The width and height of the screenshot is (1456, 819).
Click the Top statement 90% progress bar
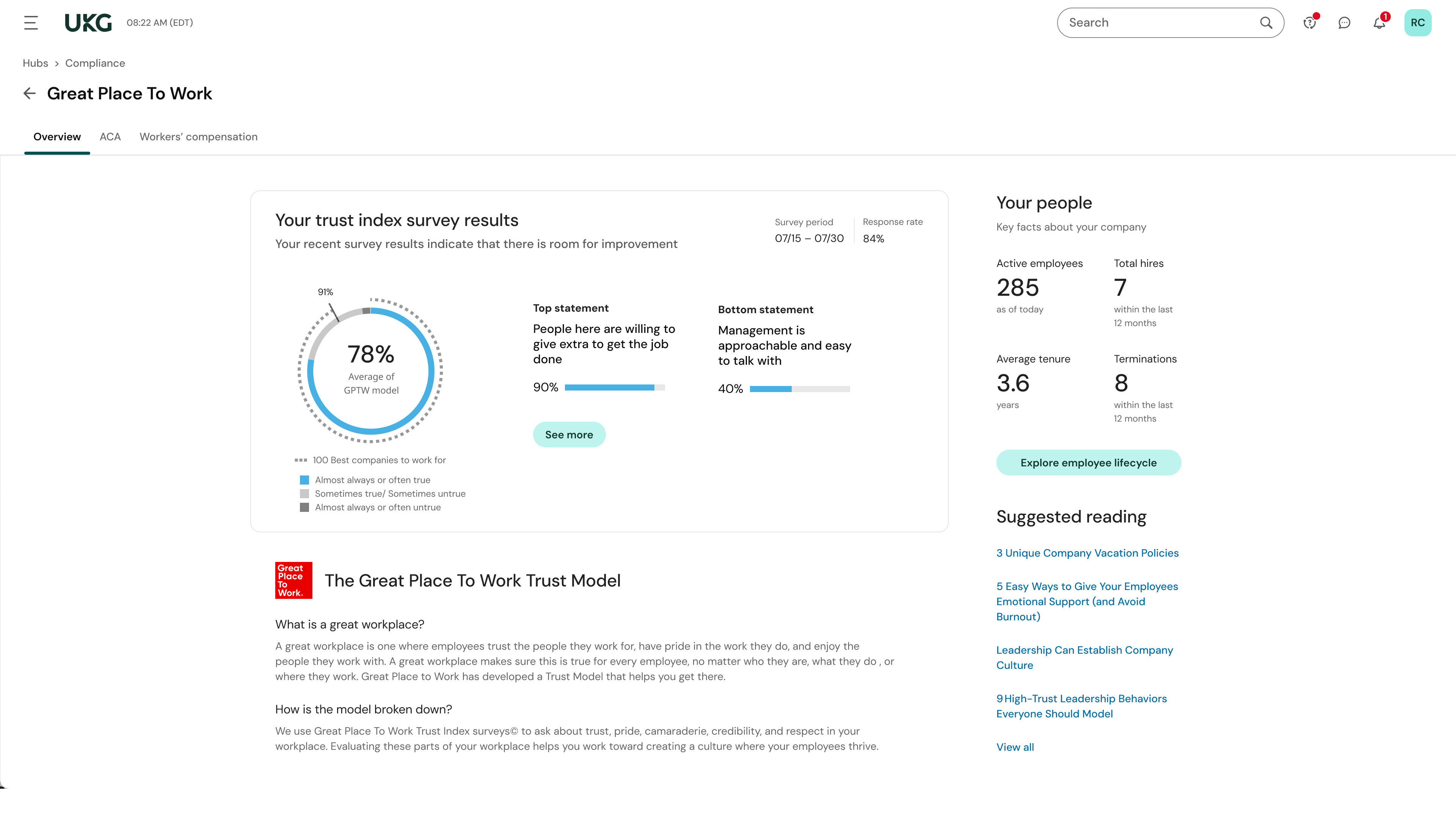614,388
